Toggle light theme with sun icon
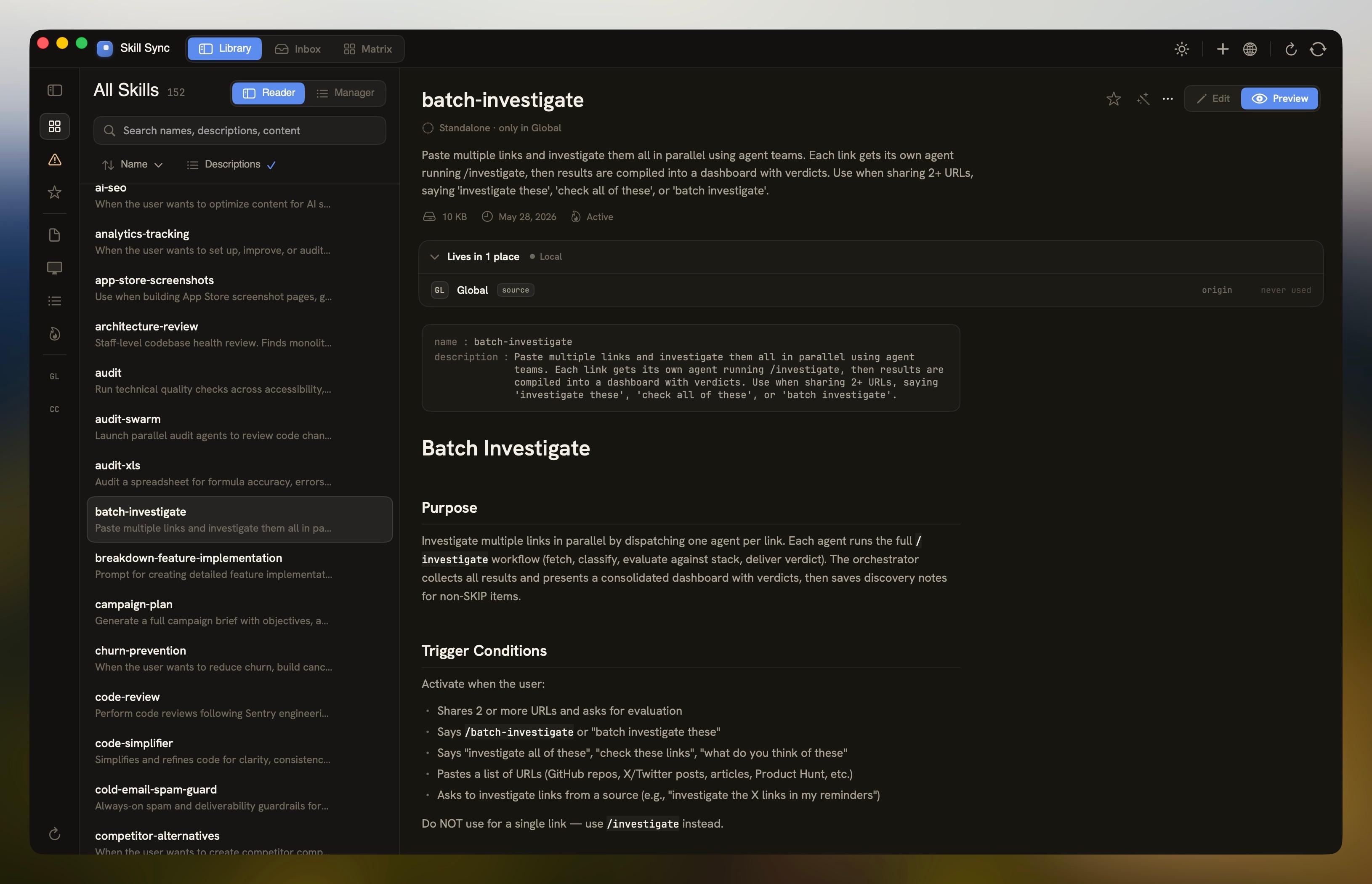 (x=1181, y=49)
